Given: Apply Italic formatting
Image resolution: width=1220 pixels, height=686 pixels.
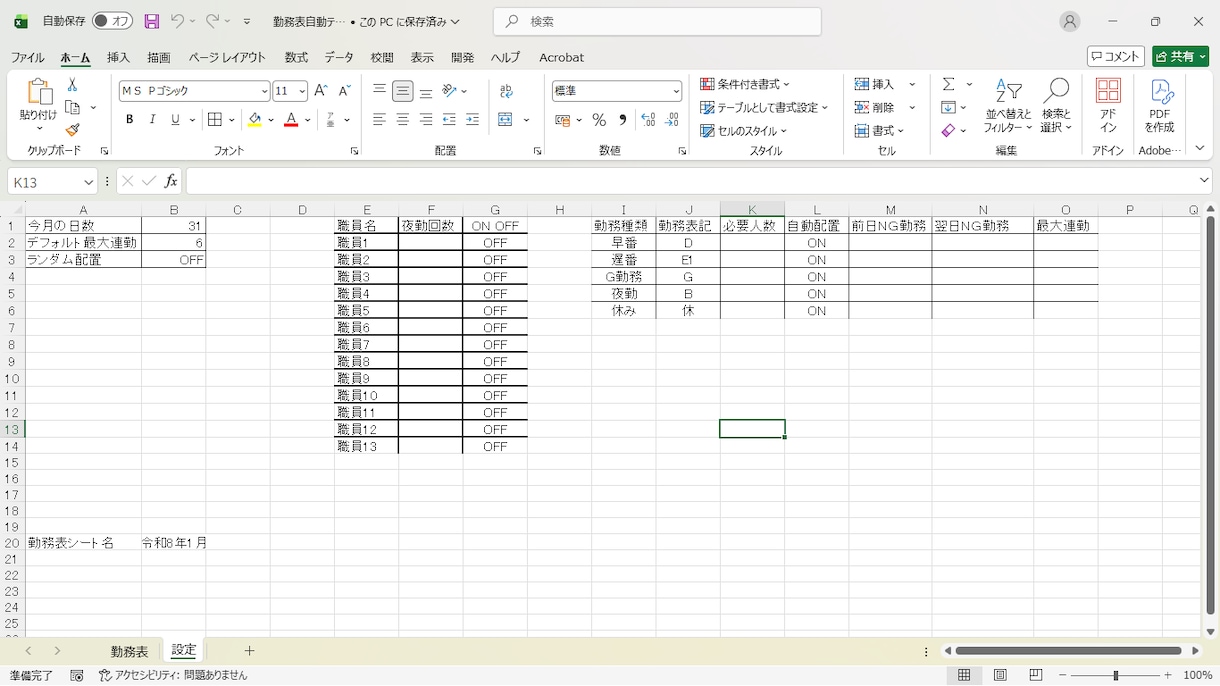Looking at the screenshot, I should point(152,120).
